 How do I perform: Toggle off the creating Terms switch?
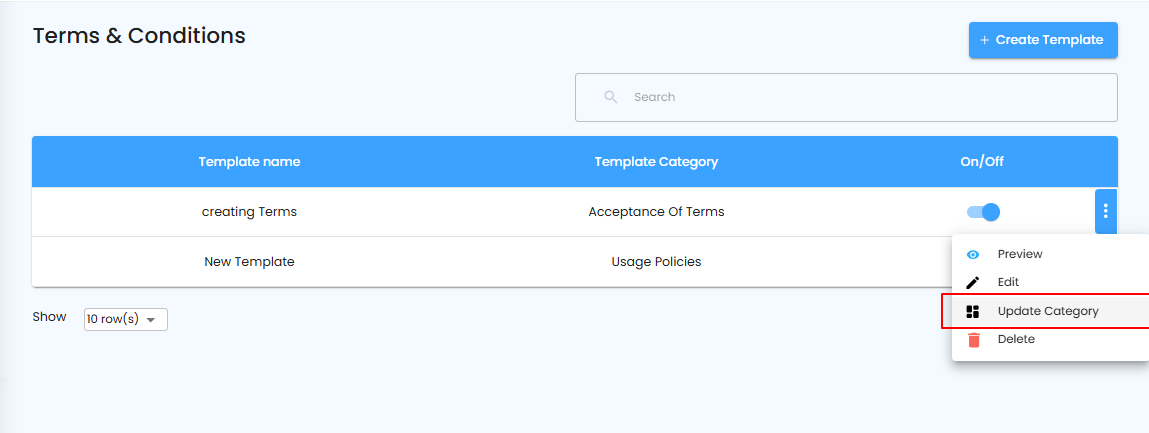(x=983, y=212)
